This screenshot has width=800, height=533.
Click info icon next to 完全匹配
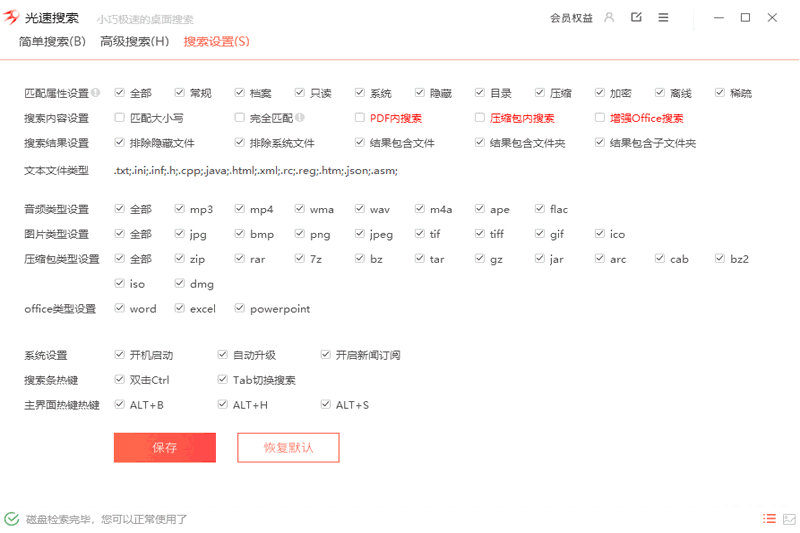click(x=298, y=117)
